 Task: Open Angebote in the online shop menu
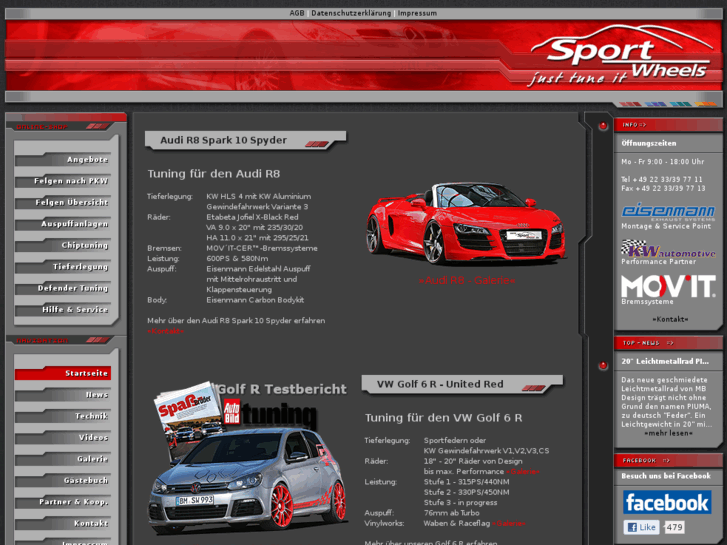tap(63, 160)
